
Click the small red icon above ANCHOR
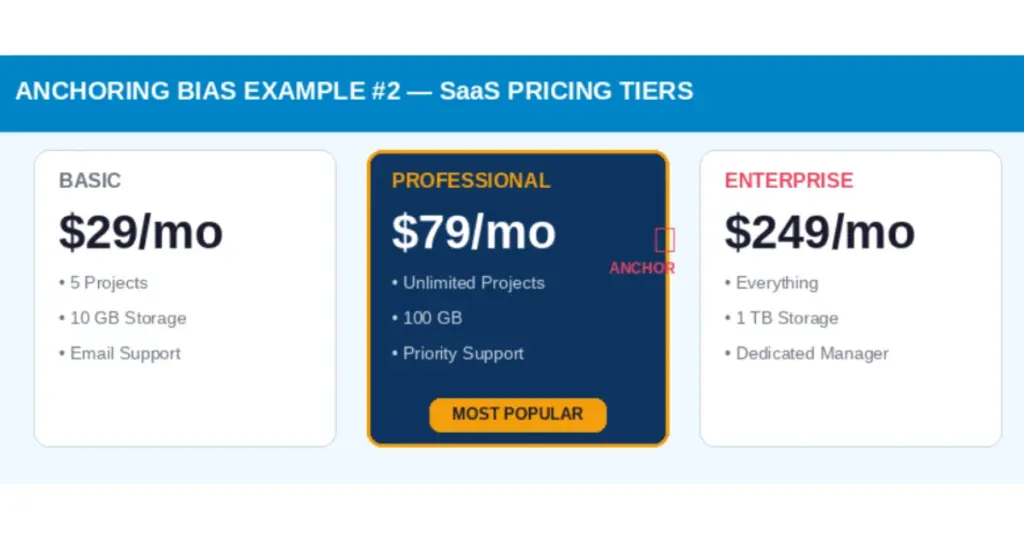665,239
